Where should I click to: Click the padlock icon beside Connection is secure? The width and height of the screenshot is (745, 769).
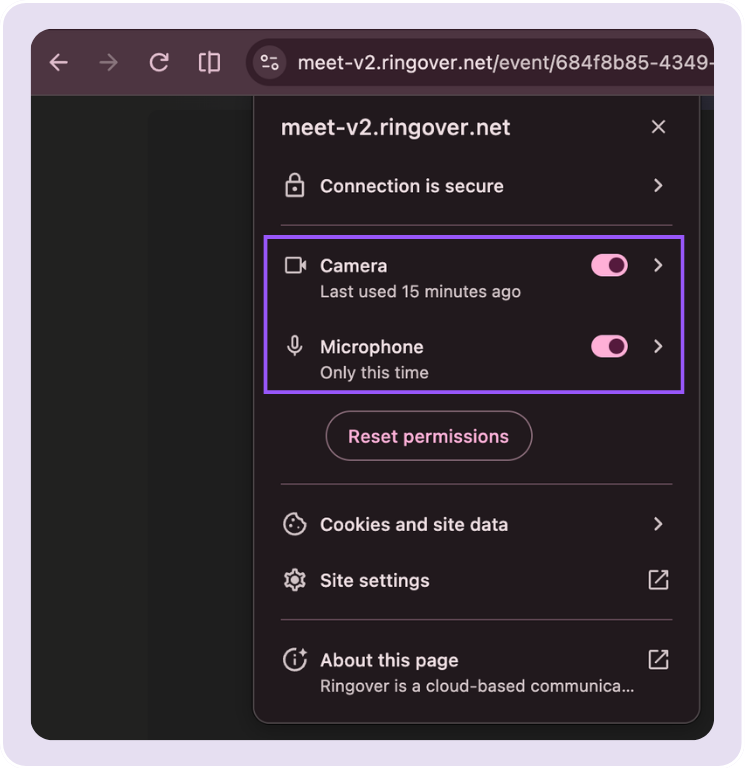coord(295,185)
